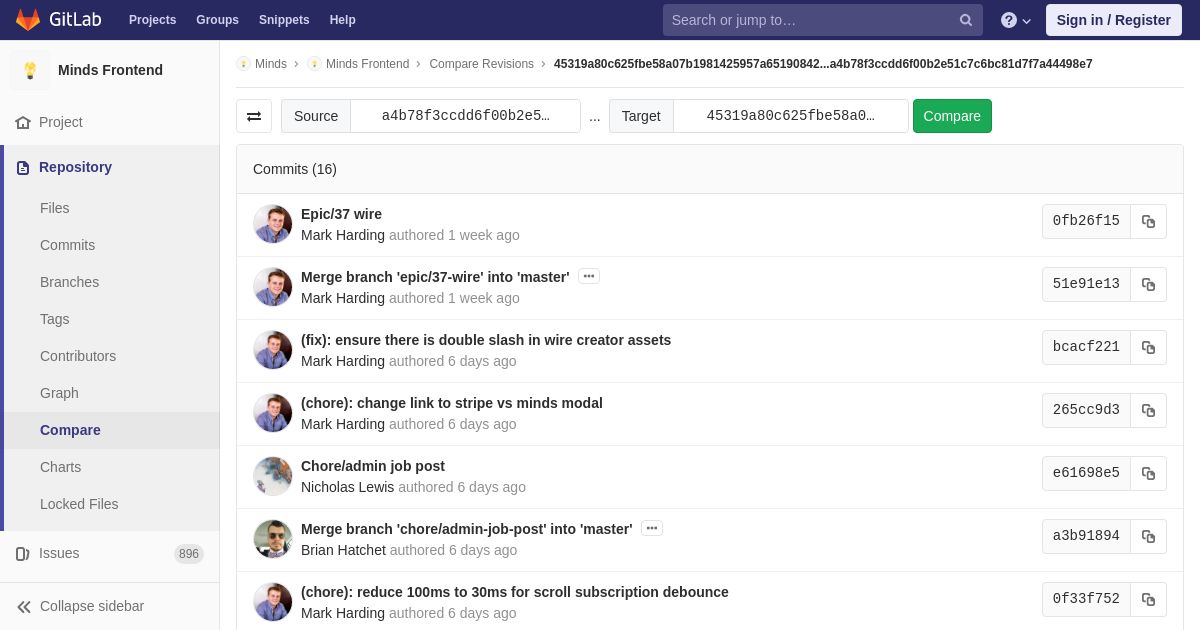Open the 'Chore/admin job post' commit link
1200x630 pixels.
[x=373, y=466]
